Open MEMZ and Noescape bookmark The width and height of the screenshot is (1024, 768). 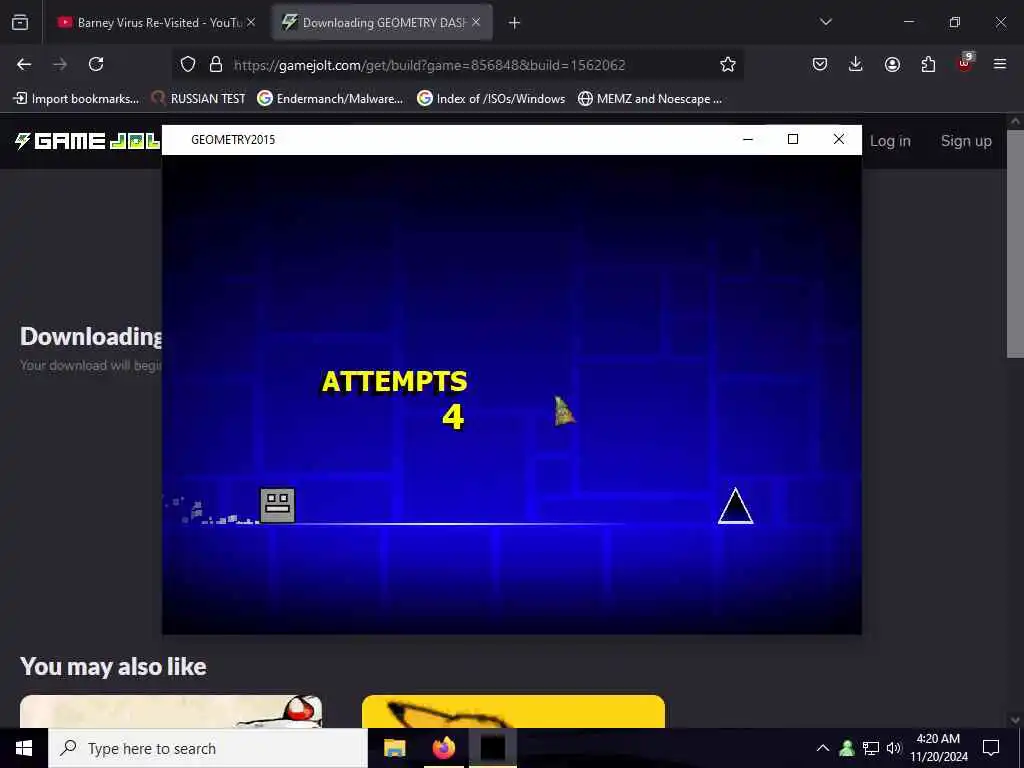tap(650, 99)
